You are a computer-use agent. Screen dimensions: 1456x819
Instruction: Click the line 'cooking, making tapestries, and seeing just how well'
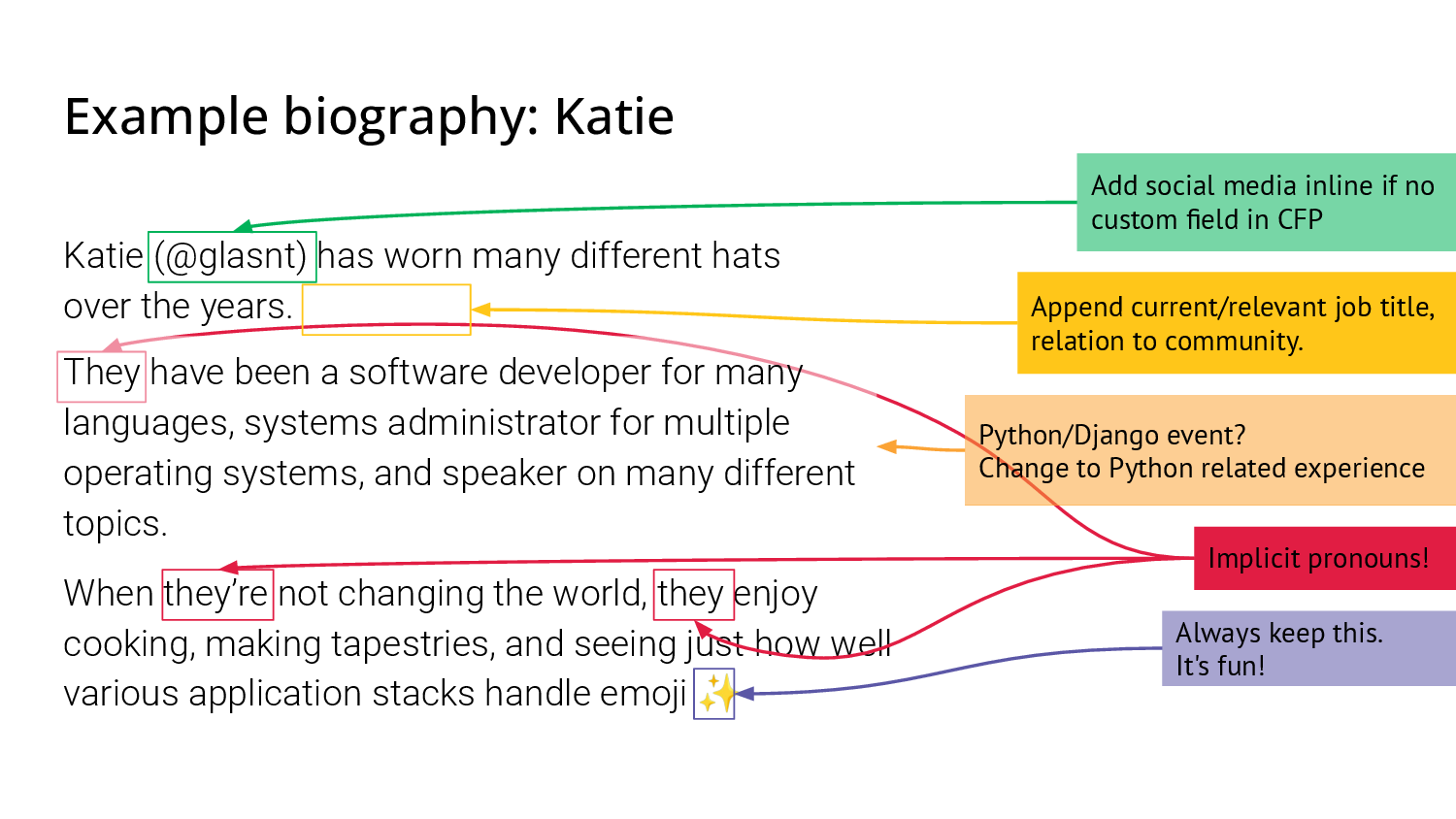click(x=478, y=644)
